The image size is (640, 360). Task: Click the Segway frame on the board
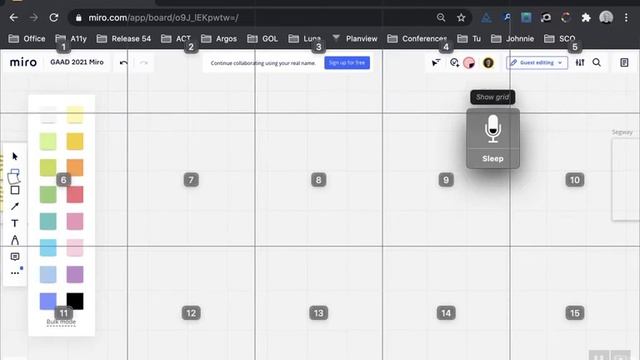(x=626, y=180)
